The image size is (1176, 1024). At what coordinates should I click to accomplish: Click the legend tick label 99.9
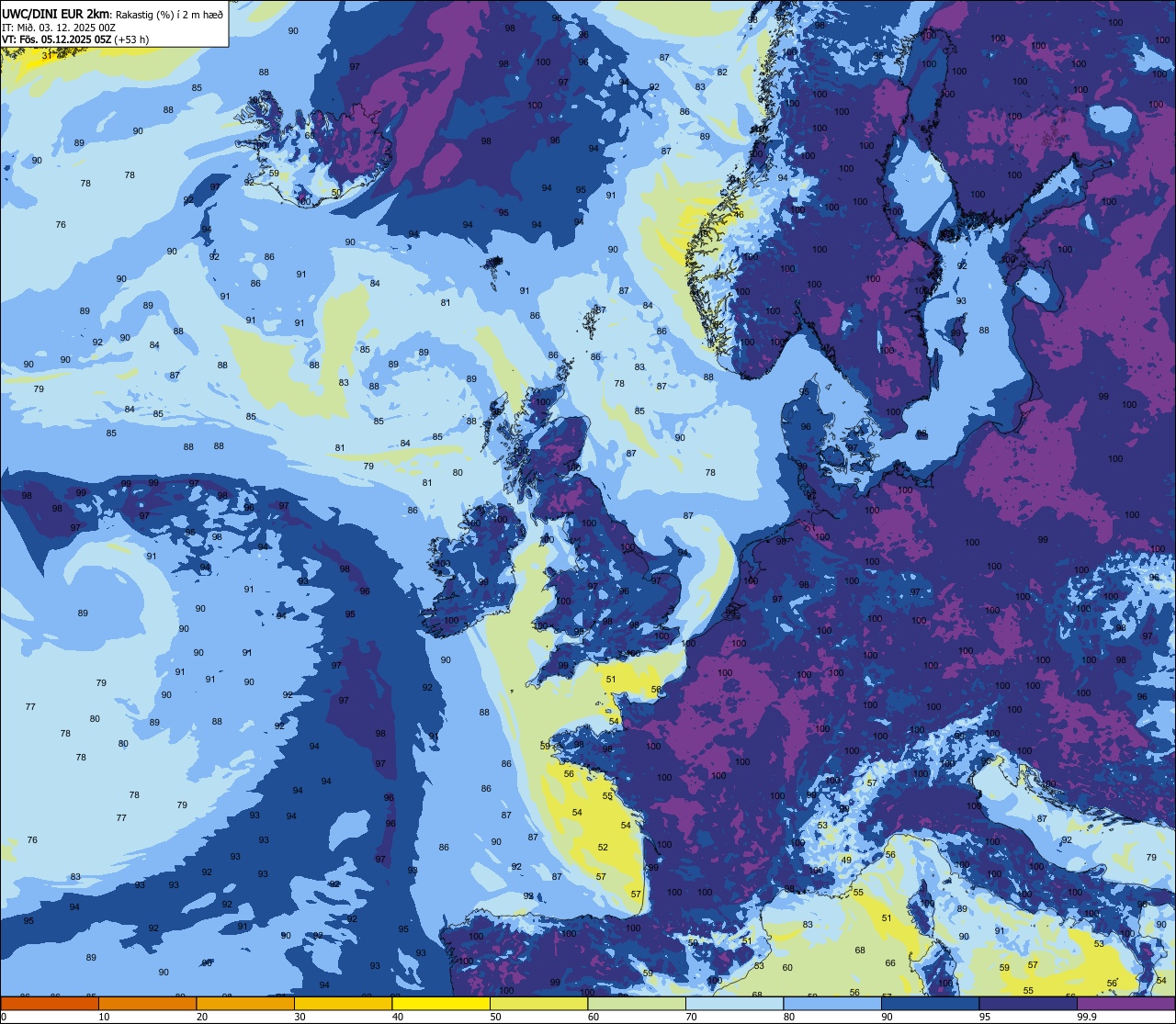tap(1088, 1017)
